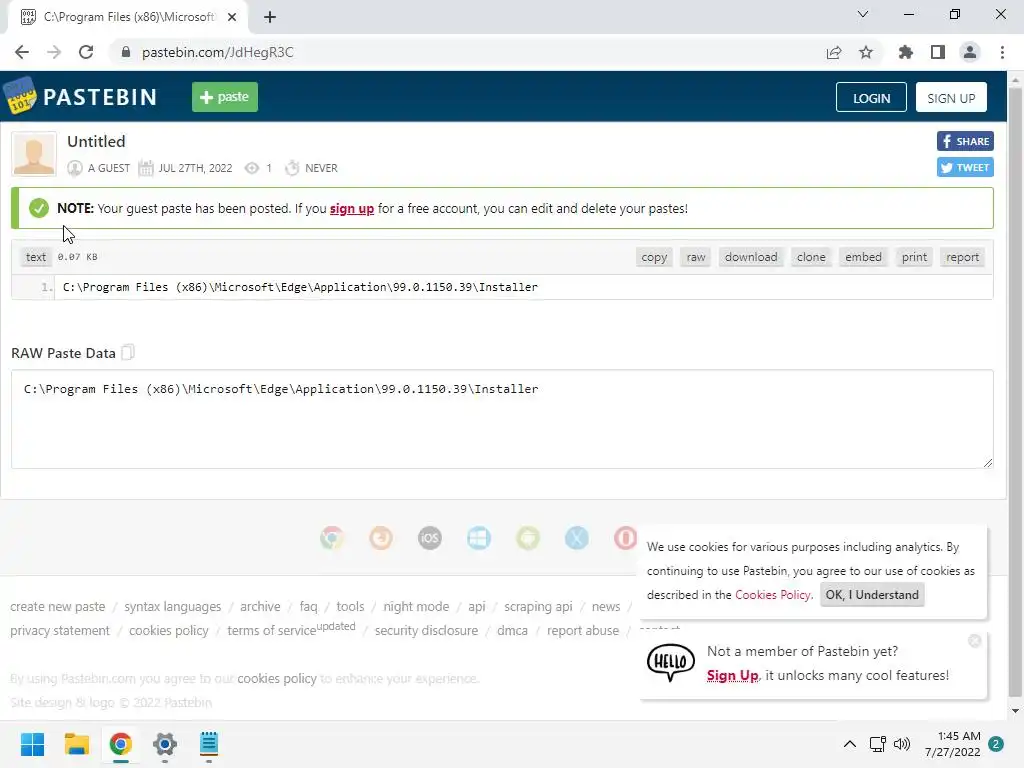Screen dimensions: 1024x768
Task: Copy the paste contents
Action: pos(654,257)
